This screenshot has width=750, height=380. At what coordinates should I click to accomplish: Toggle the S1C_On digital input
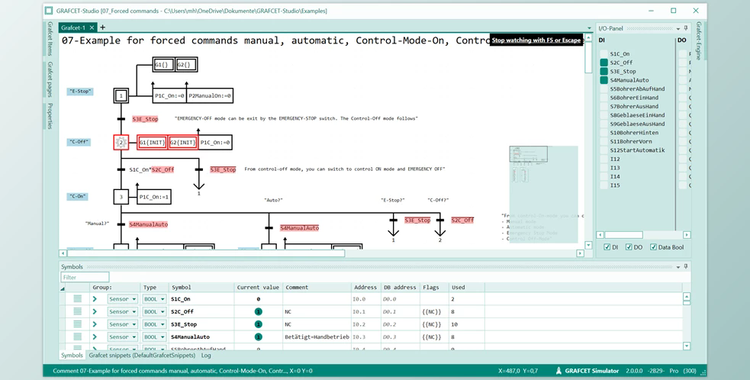[604, 54]
